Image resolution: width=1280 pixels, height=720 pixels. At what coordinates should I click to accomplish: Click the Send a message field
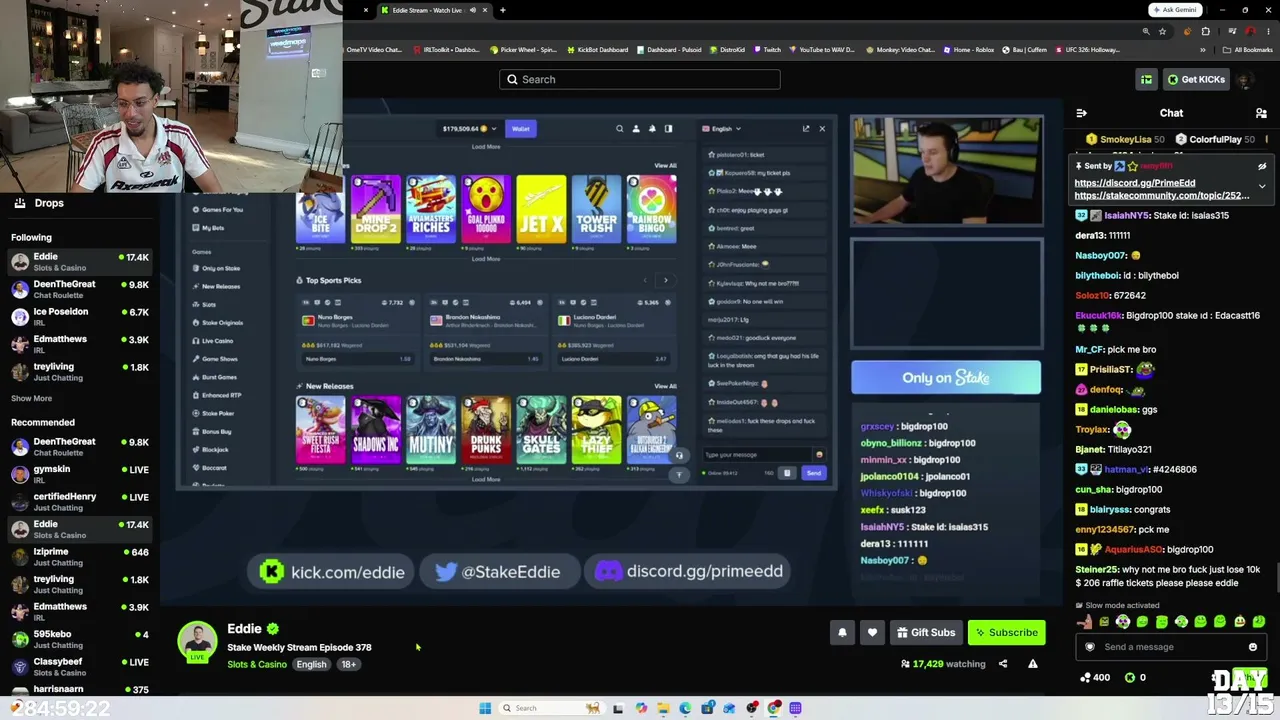point(1171,647)
